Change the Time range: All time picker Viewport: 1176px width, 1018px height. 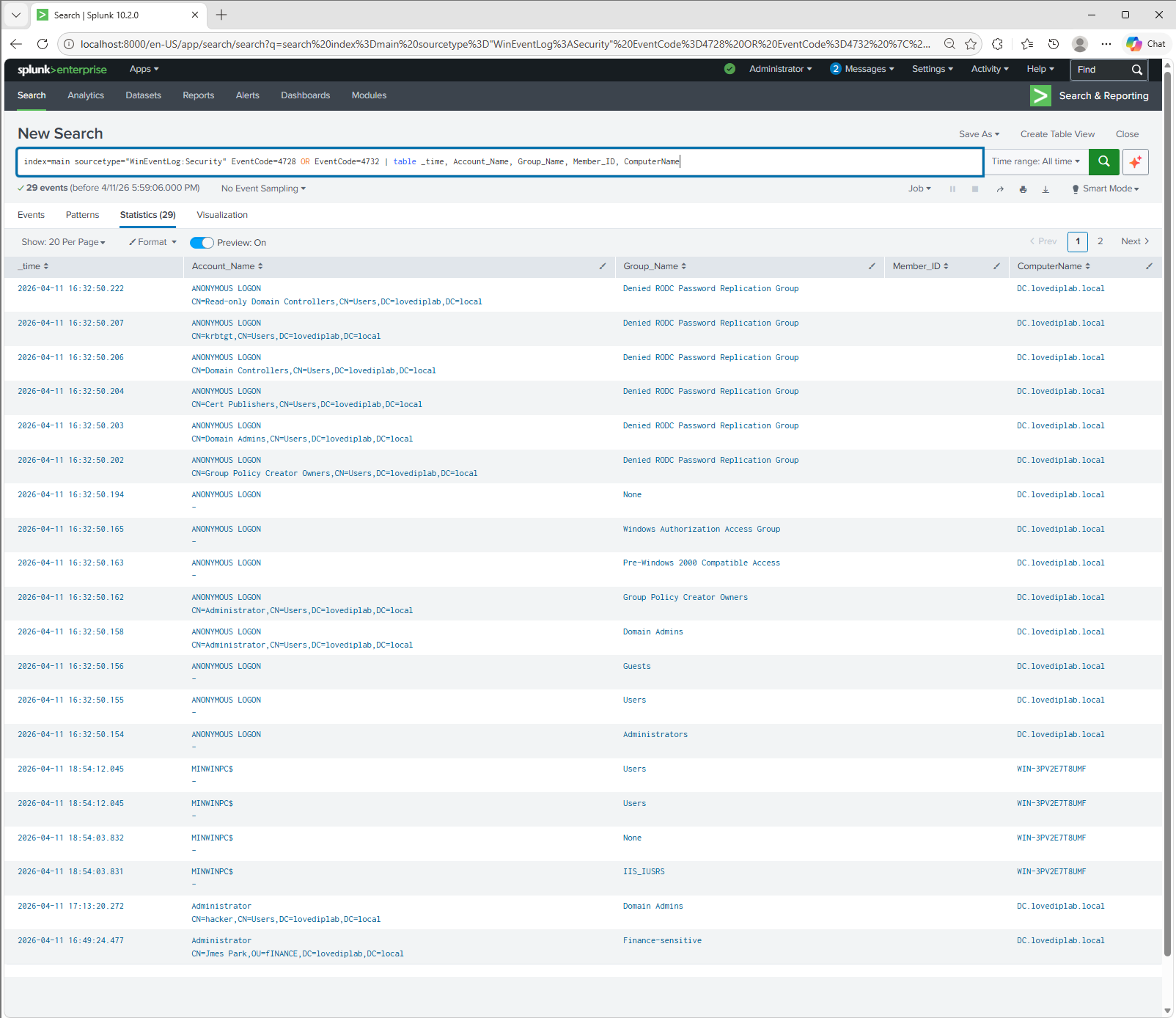pos(1035,161)
